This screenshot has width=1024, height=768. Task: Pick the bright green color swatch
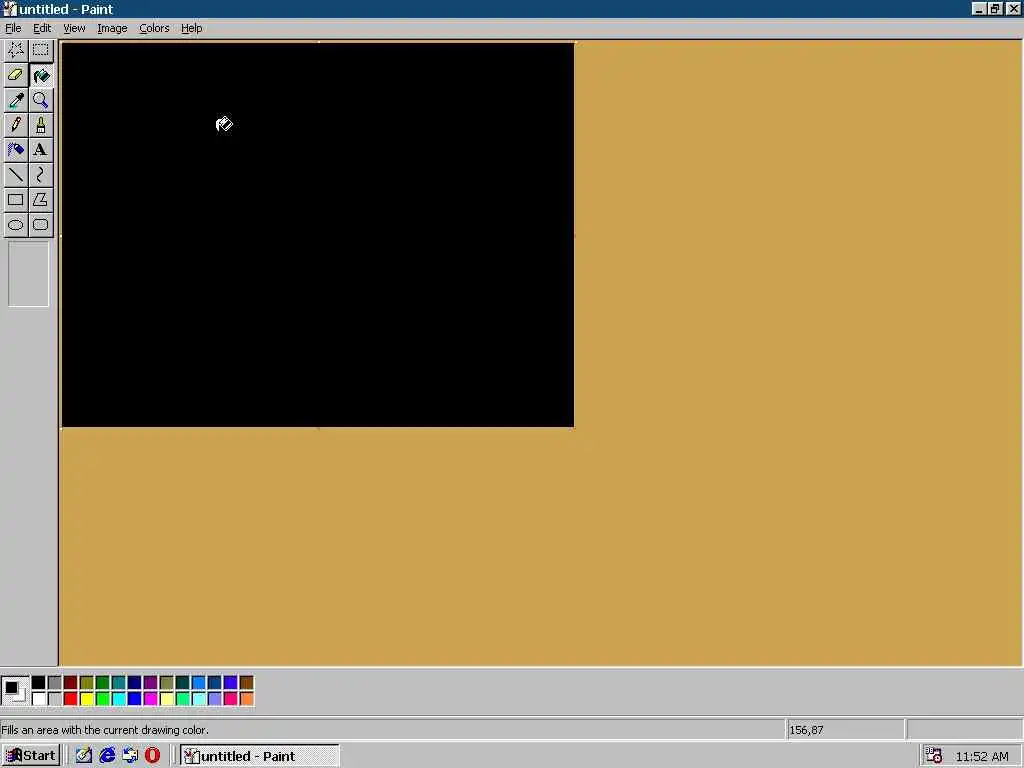tap(103, 699)
